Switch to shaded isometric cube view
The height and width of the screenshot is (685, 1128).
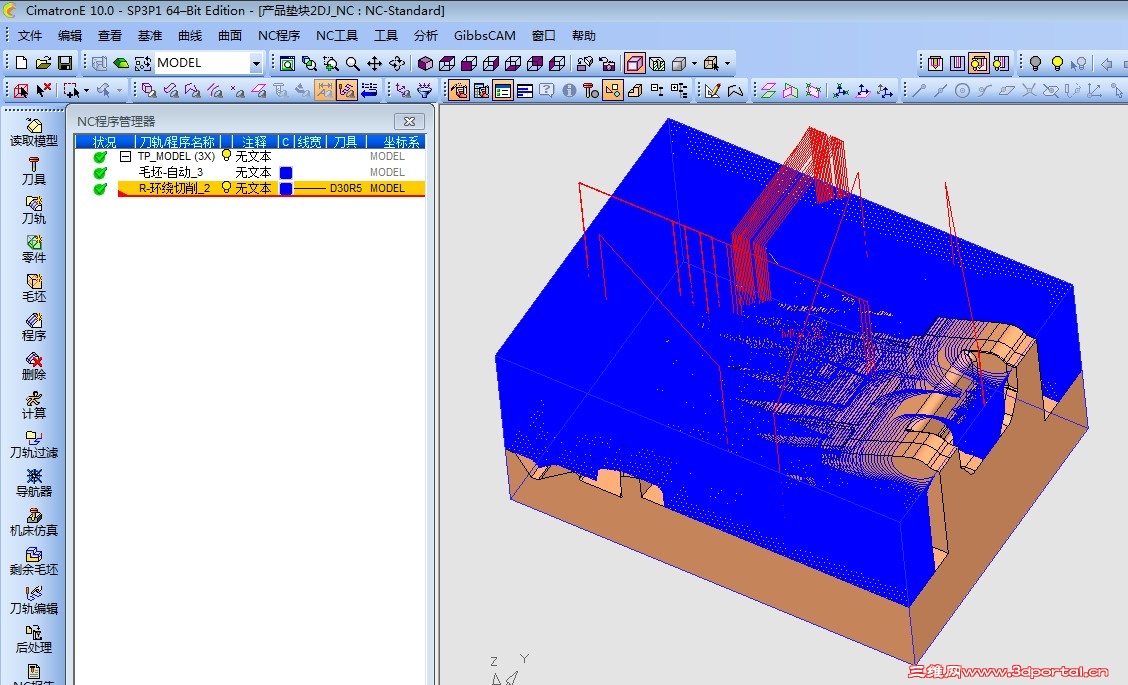click(x=425, y=63)
